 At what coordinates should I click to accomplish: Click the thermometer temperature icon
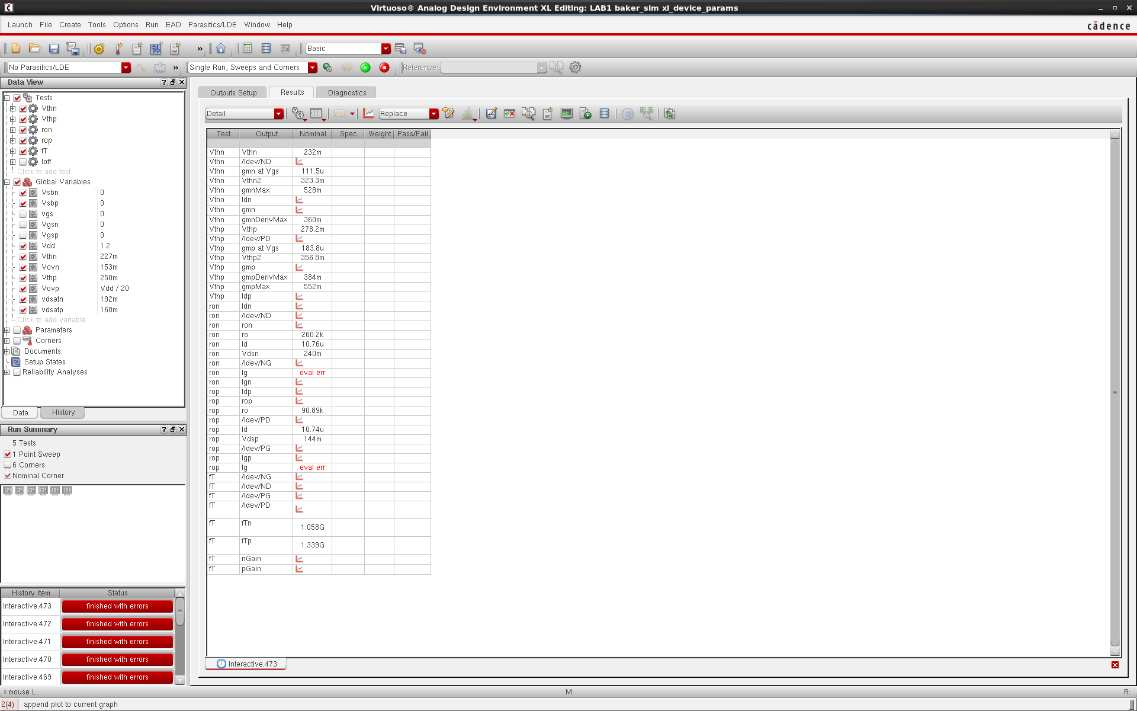coord(117,49)
